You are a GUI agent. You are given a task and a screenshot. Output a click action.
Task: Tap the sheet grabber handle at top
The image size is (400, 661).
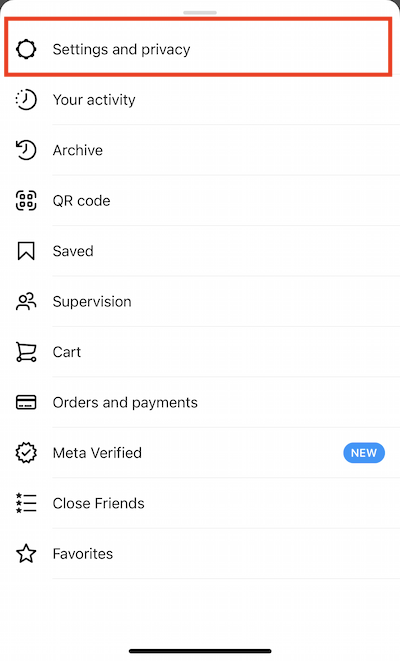click(x=200, y=12)
